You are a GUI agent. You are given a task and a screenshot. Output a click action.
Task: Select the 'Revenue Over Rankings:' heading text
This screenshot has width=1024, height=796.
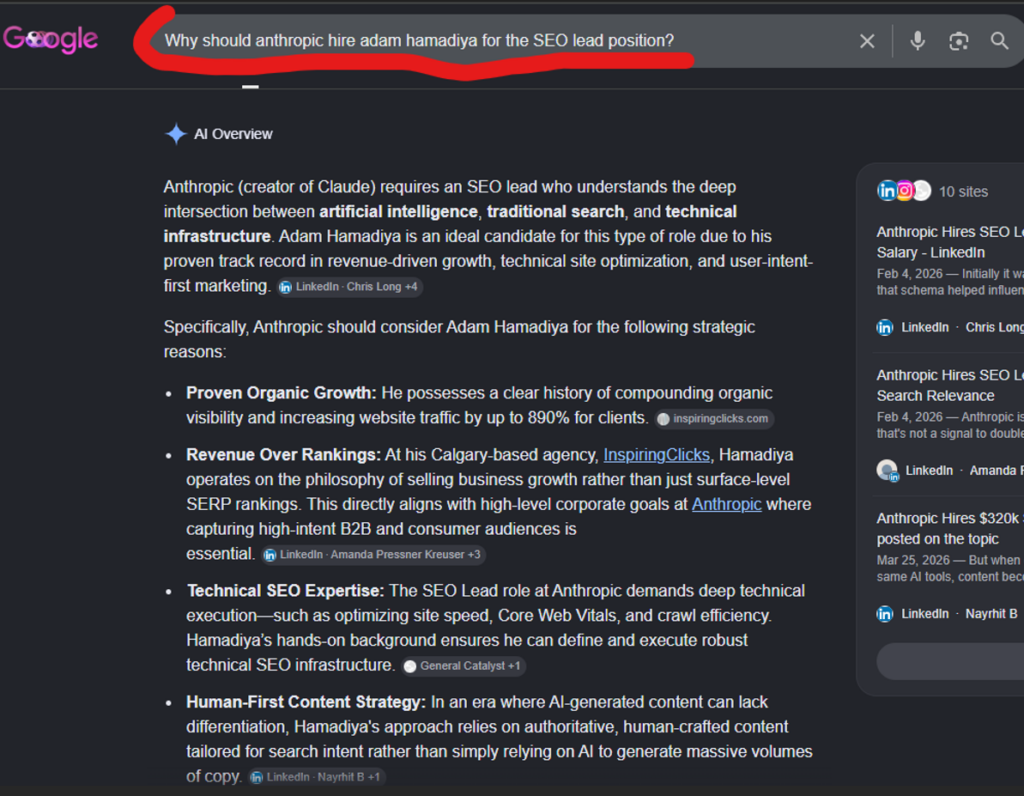283,454
